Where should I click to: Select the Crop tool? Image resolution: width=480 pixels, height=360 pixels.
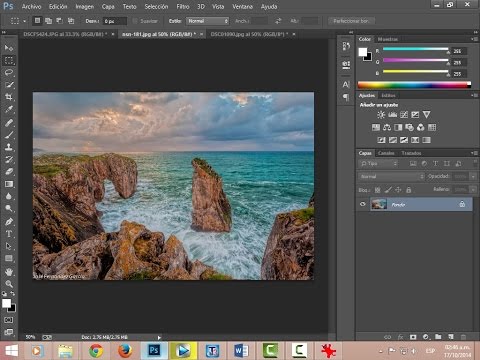[9, 97]
